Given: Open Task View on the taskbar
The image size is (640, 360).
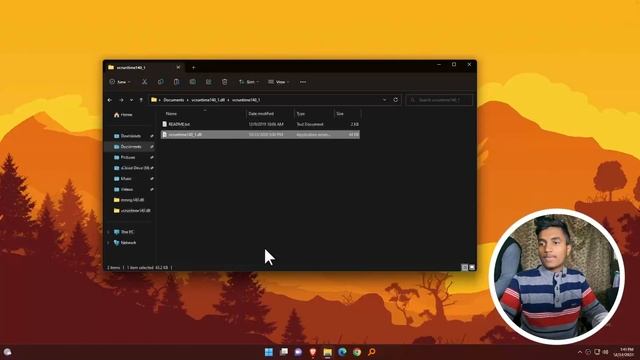Looking at the screenshot, I should click(284, 352).
